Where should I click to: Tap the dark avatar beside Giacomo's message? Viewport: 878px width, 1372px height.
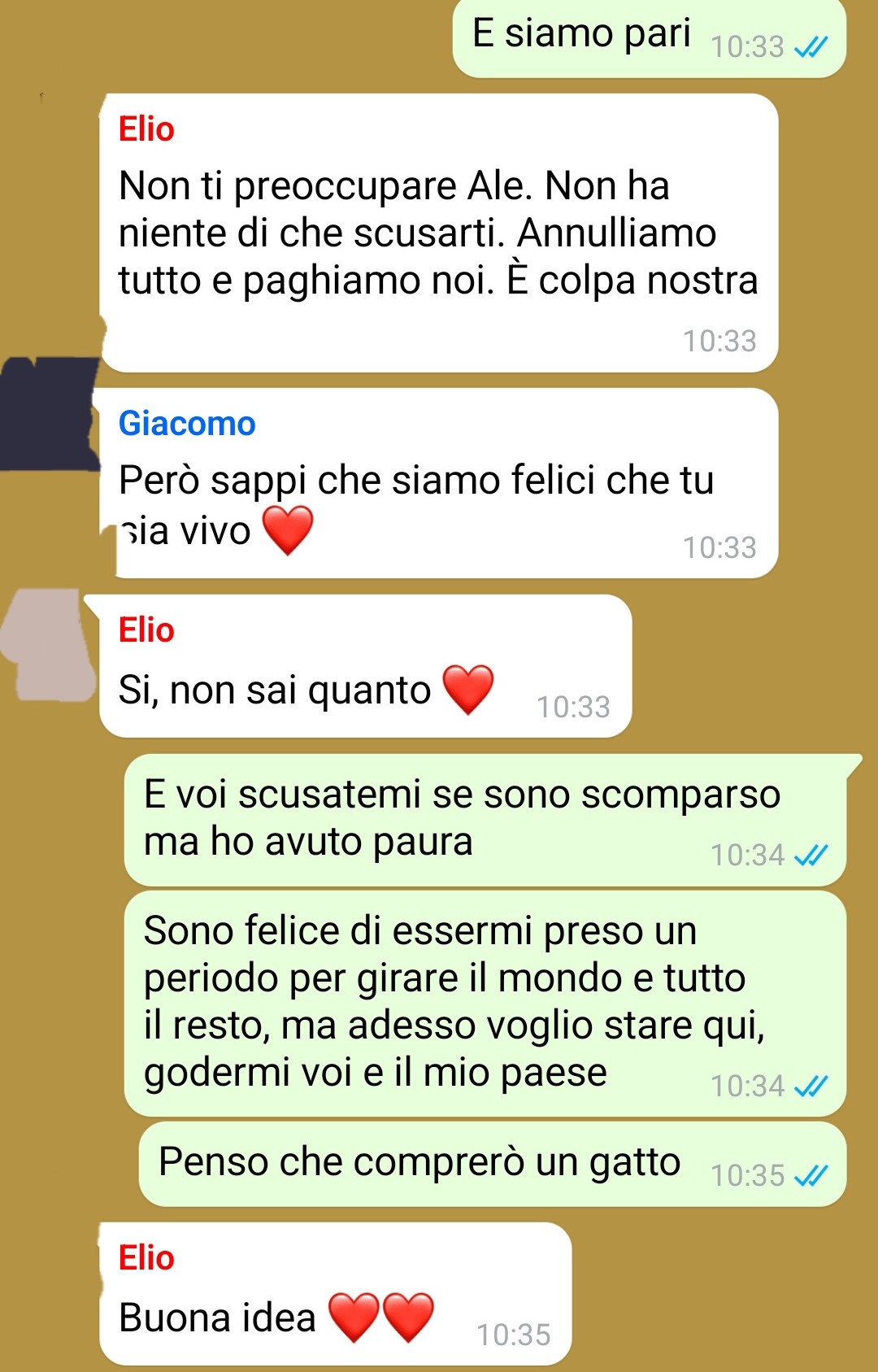point(49,413)
